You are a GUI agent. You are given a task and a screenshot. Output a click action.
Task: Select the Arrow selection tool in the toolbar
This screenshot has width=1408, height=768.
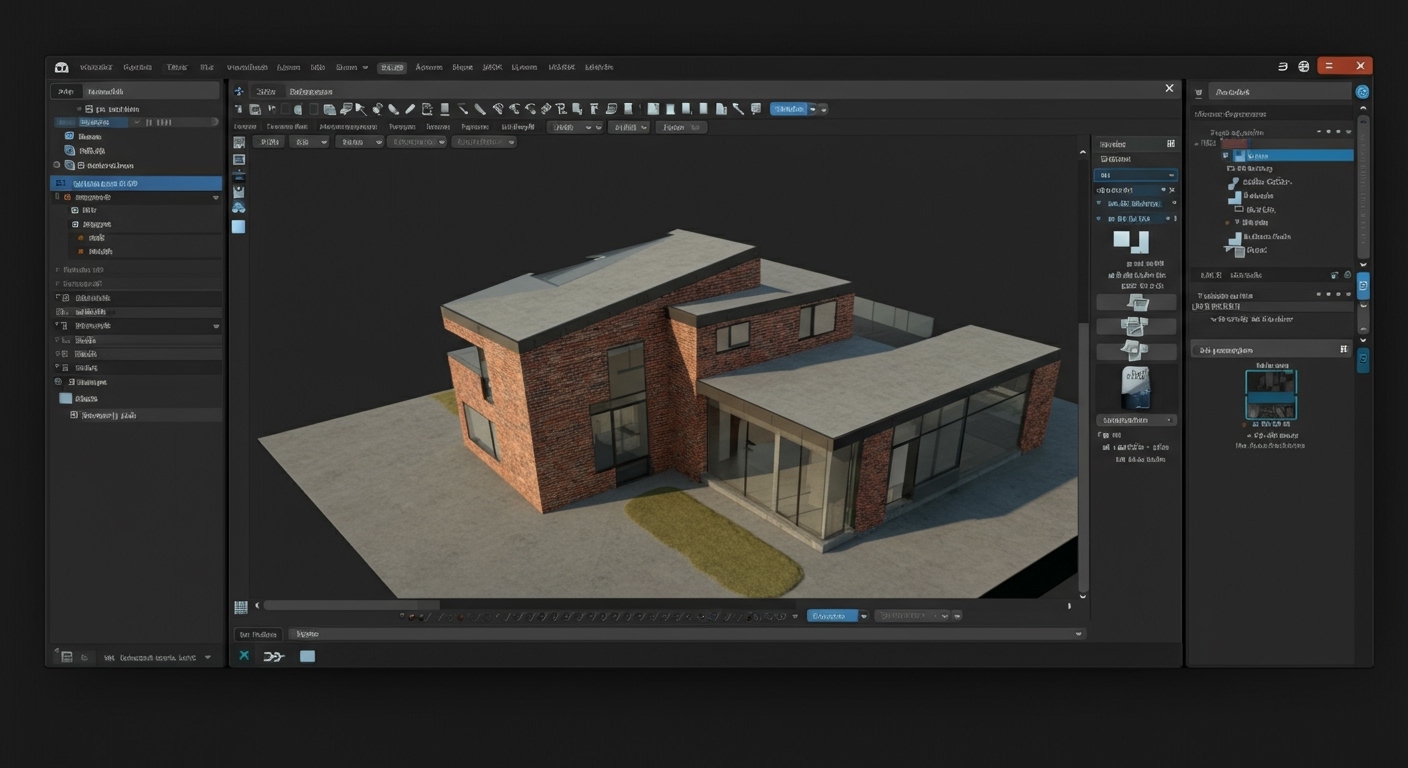pyautogui.click(x=360, y=108)
